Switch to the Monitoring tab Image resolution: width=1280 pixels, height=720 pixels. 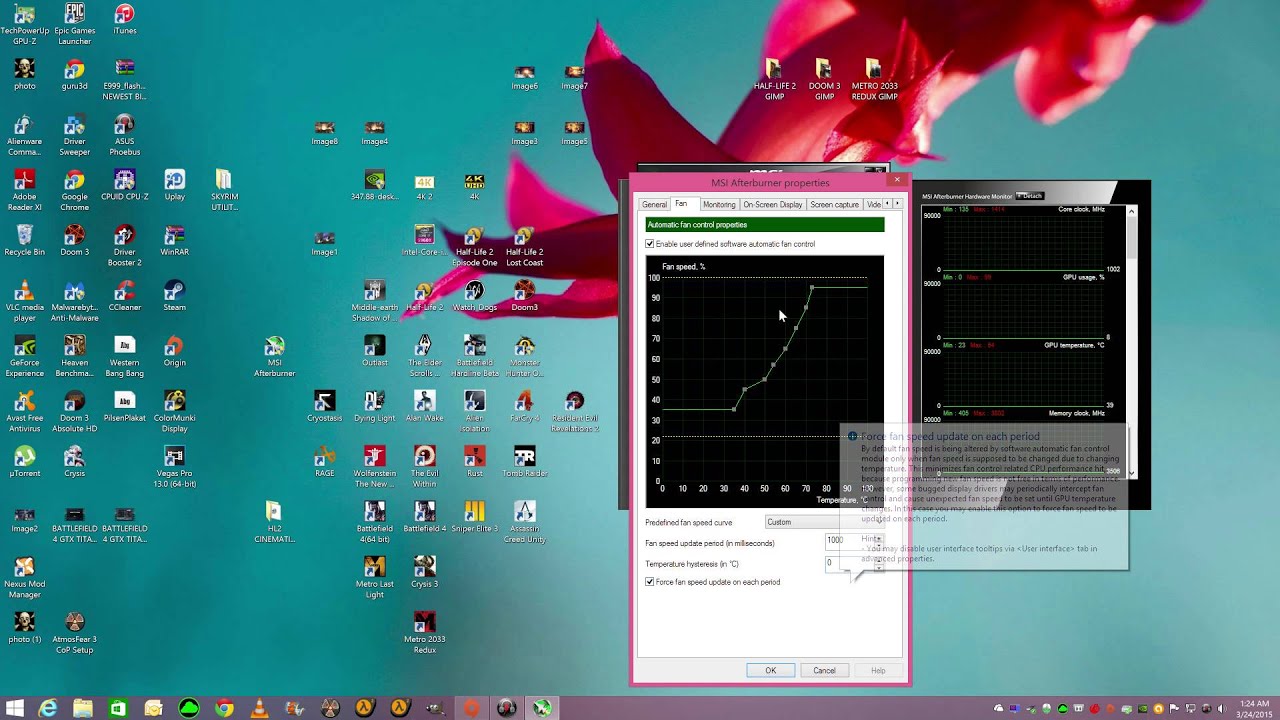tap(718, 204)
